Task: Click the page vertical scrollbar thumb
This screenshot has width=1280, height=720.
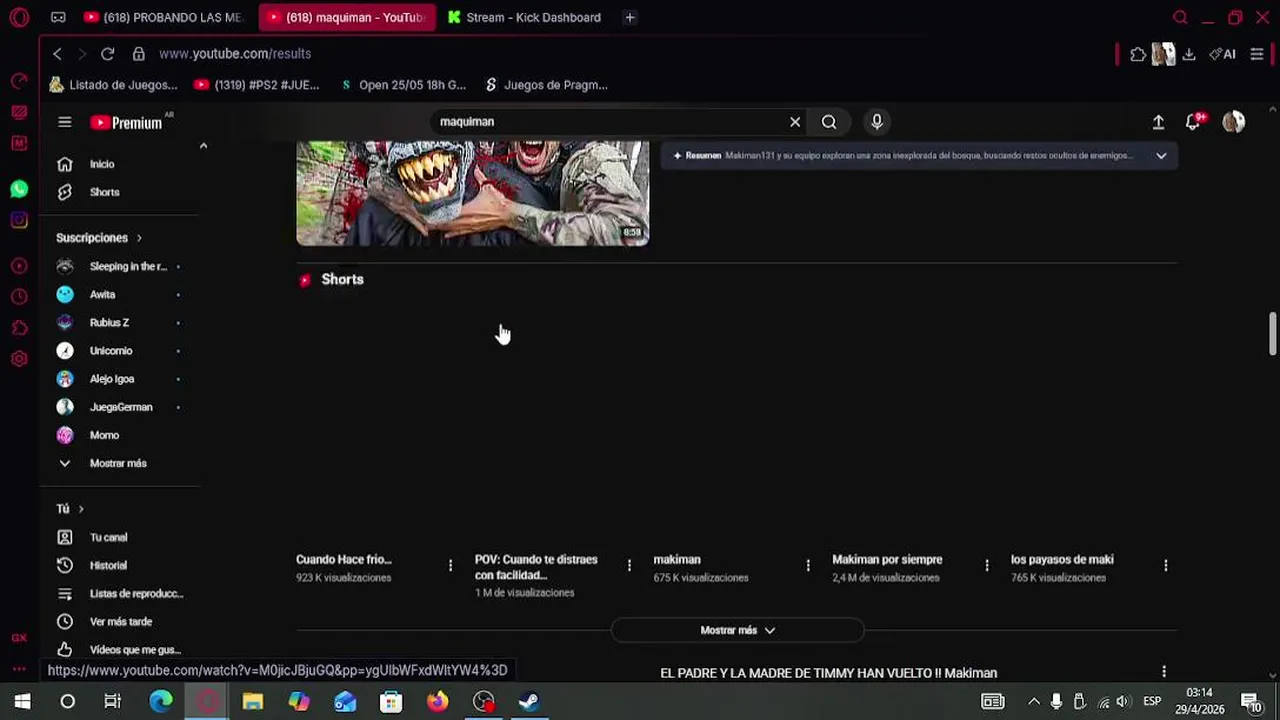Action: [x=1272, y=334]
